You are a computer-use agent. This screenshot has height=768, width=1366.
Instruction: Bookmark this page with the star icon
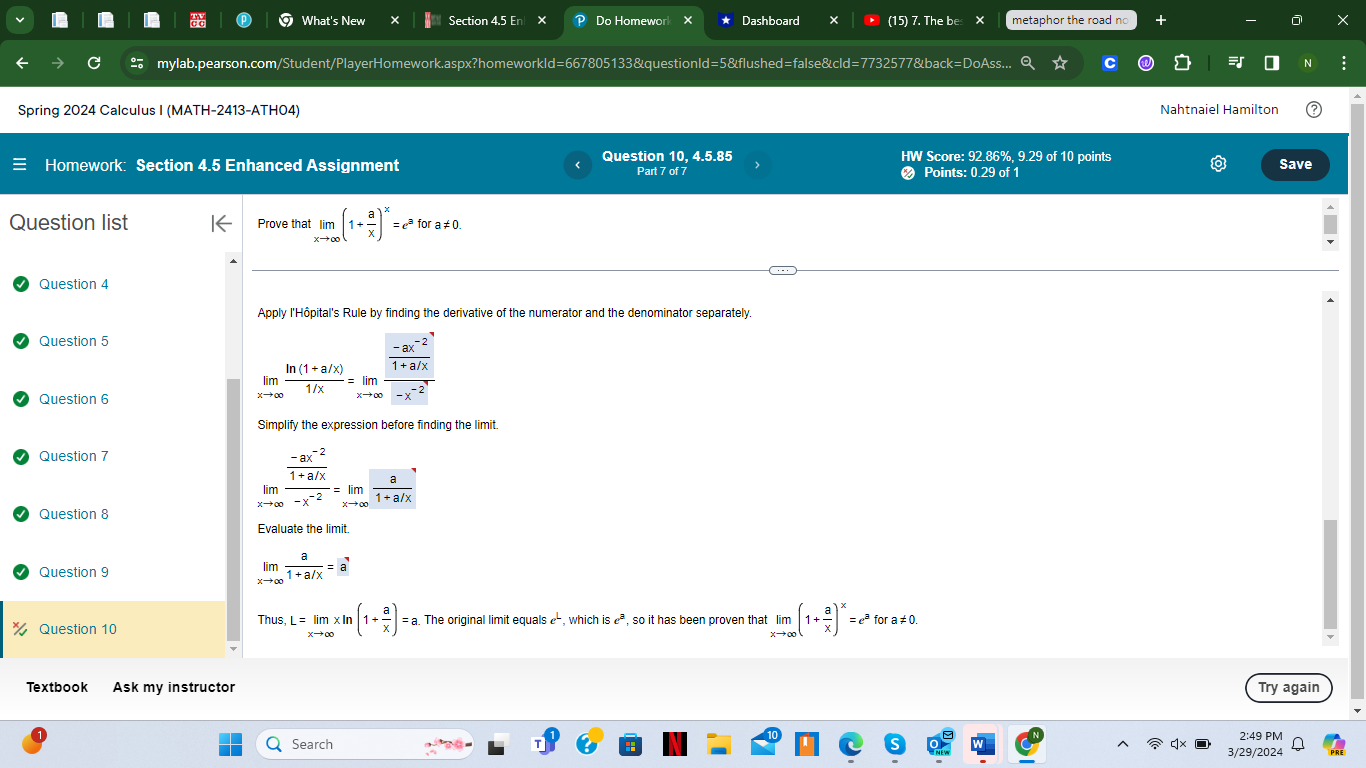[x=1059, y=62]
